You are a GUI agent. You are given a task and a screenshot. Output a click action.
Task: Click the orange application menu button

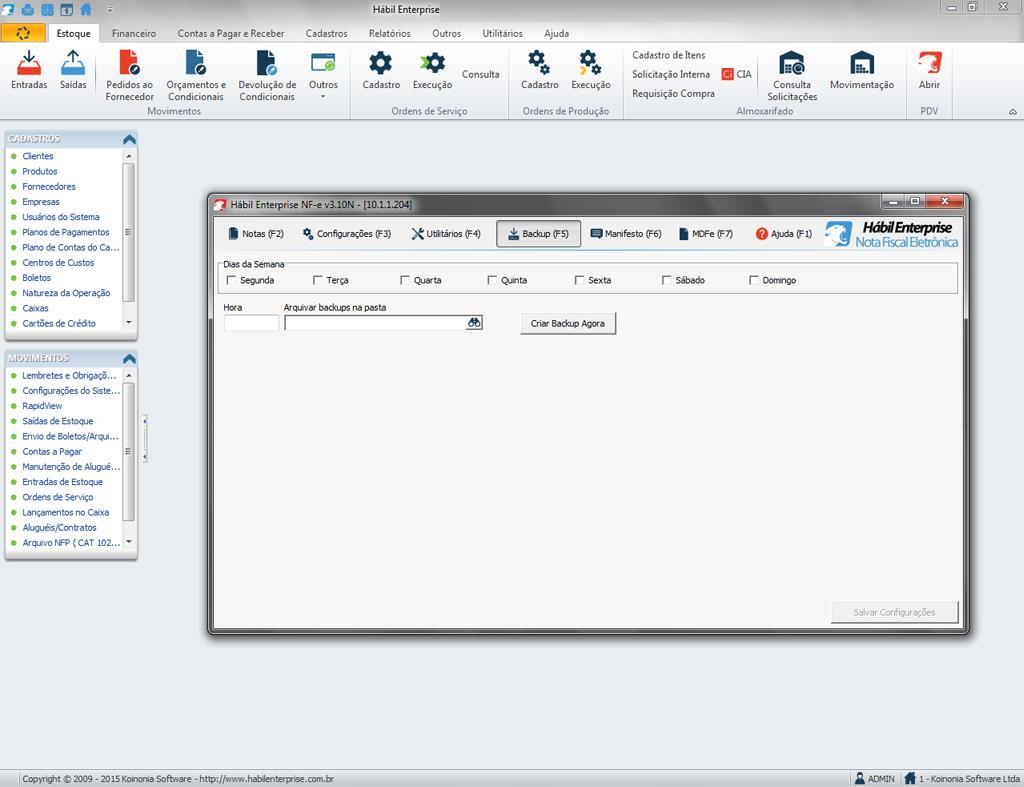tap(23, 33)
